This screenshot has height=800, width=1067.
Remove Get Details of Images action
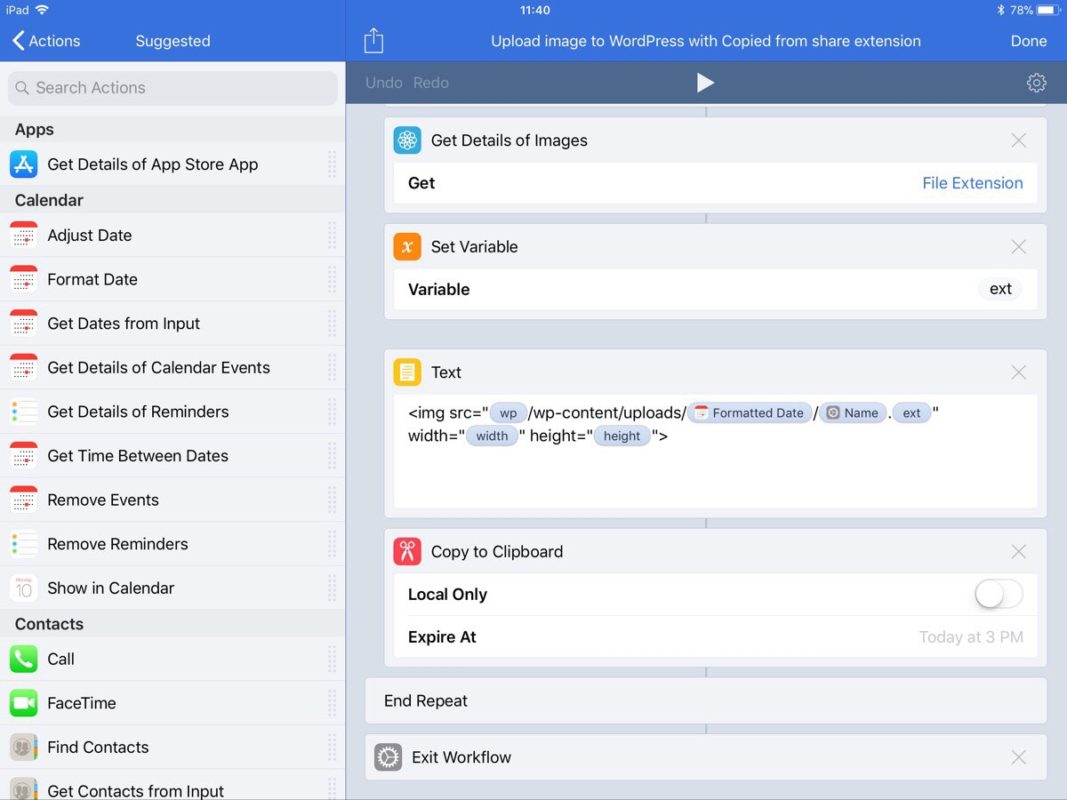tap(1018, 140)
